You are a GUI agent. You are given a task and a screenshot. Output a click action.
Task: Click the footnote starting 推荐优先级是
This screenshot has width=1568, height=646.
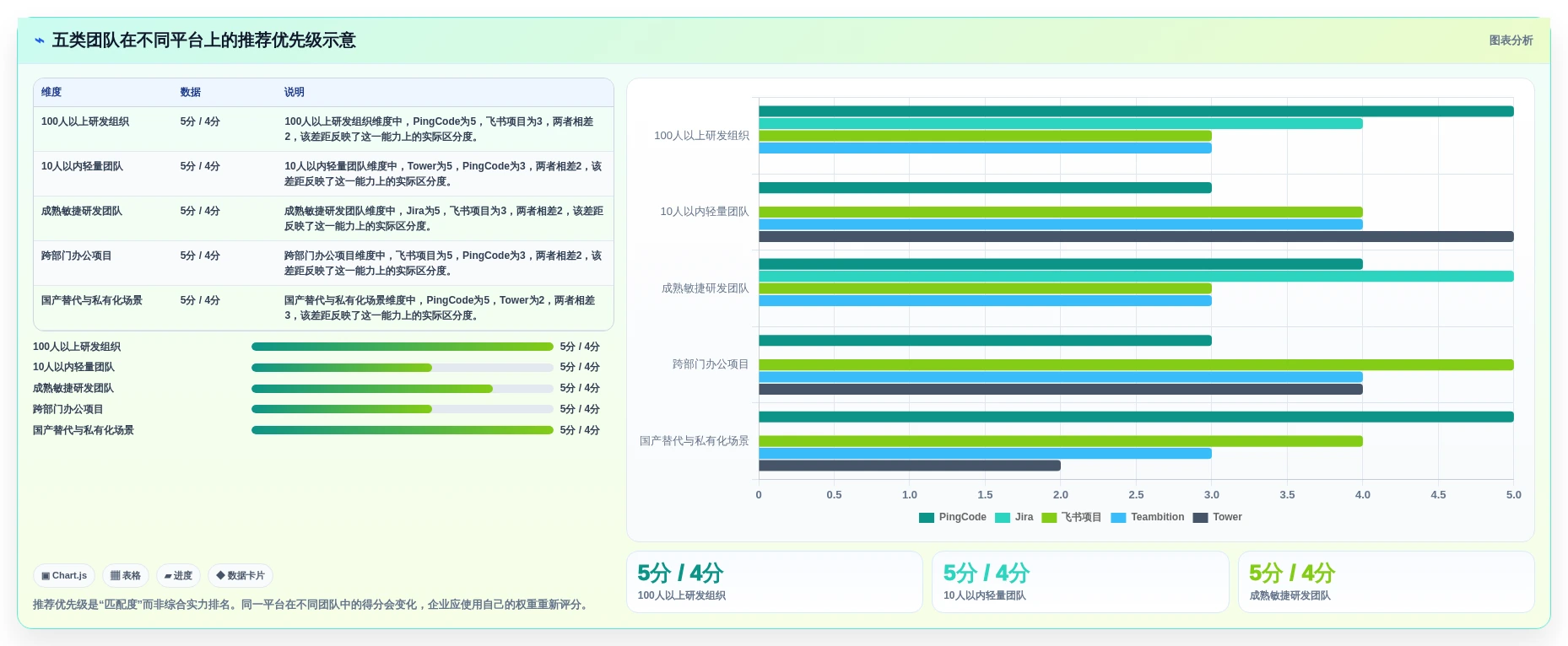(312, 605)
